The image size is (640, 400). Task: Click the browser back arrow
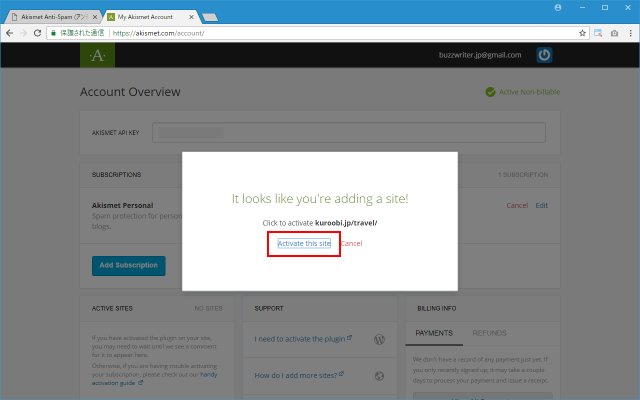click(9, 33)
